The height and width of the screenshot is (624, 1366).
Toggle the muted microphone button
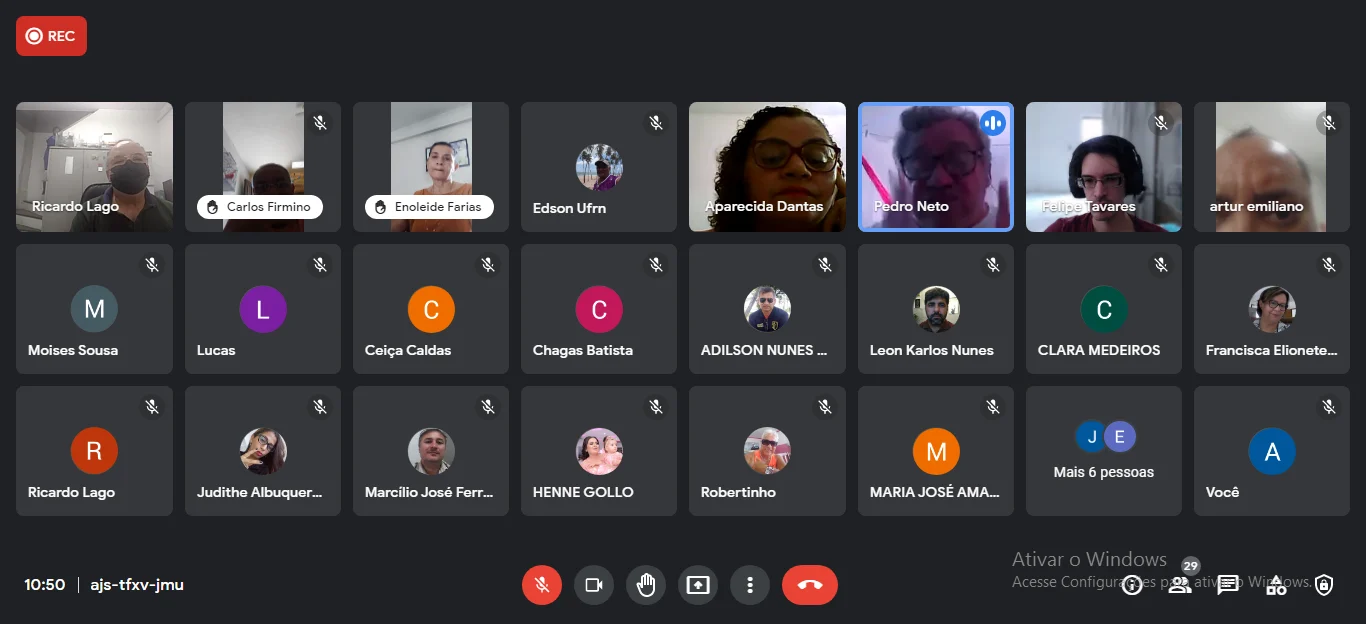click(x=542, y=585)
